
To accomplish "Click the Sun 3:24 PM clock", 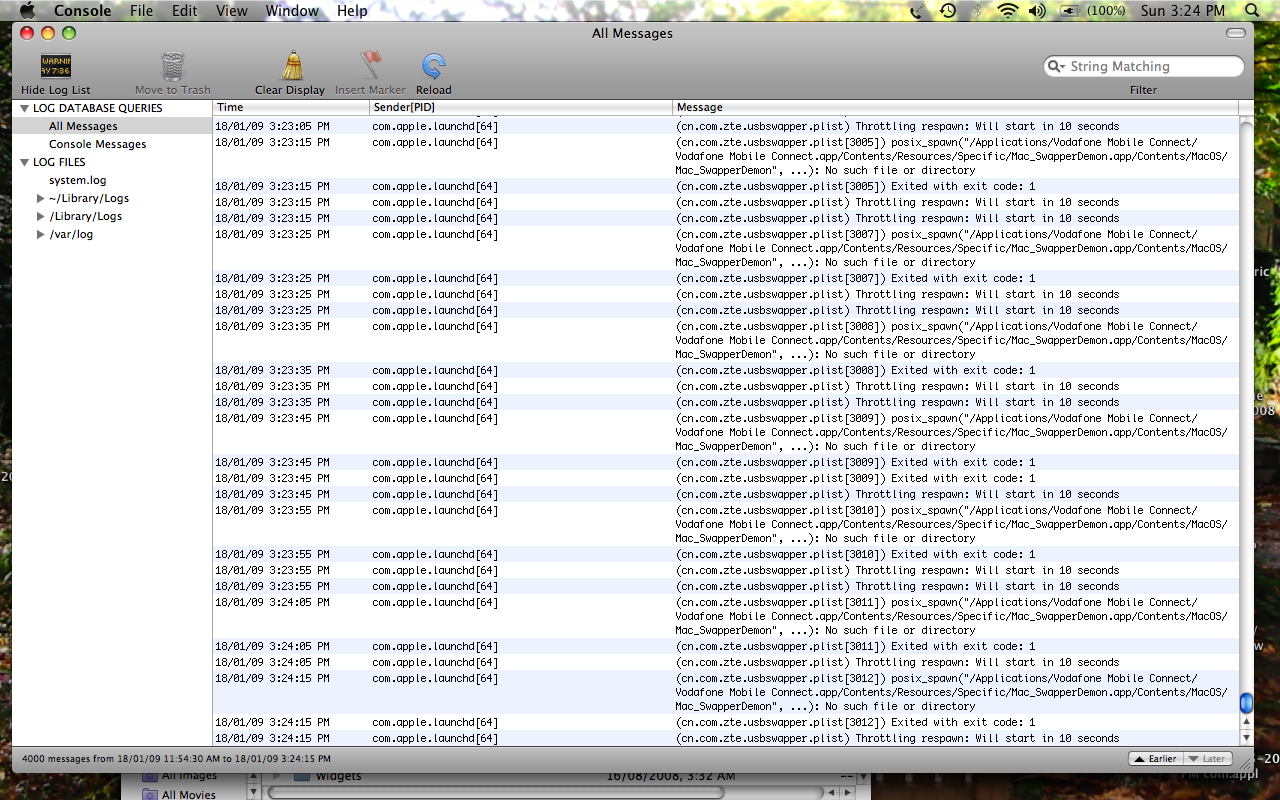I will click(x=1182, y=11).
